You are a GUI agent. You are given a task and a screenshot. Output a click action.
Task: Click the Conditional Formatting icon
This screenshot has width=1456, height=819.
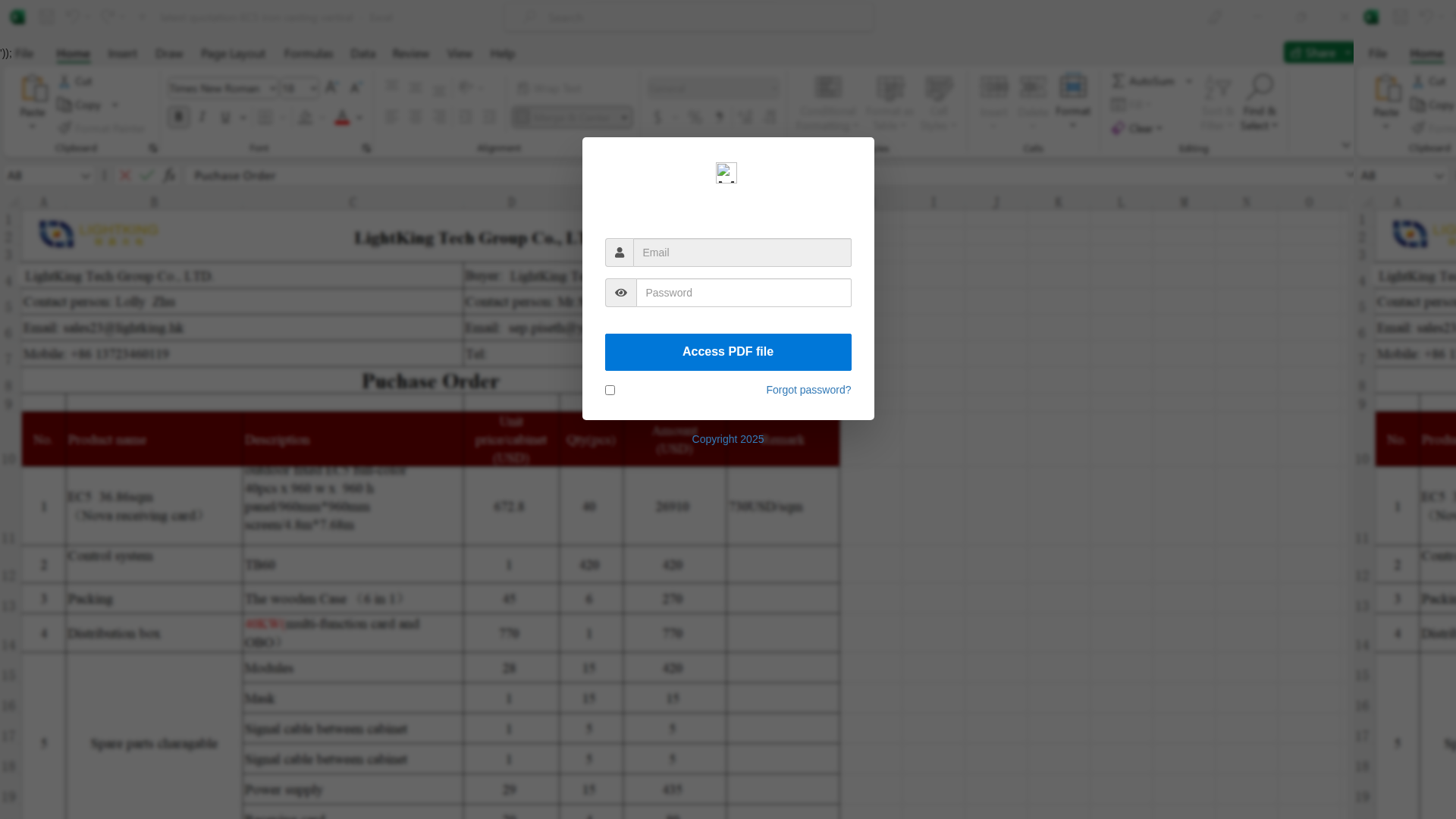click(828, 88)
